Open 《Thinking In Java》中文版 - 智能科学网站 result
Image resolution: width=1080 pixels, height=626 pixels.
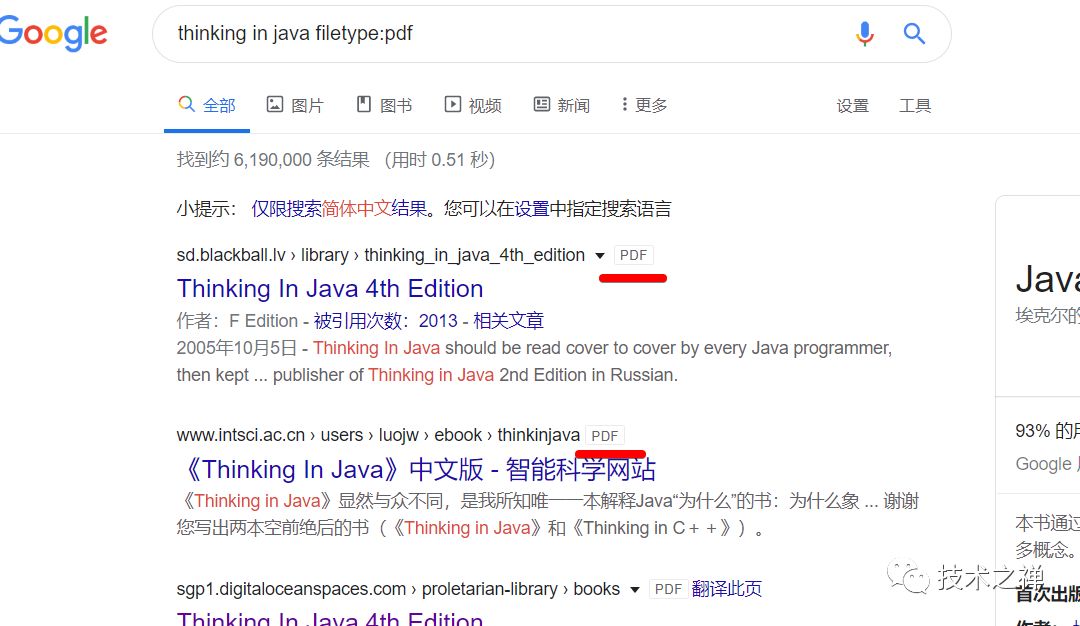[416, 469]
